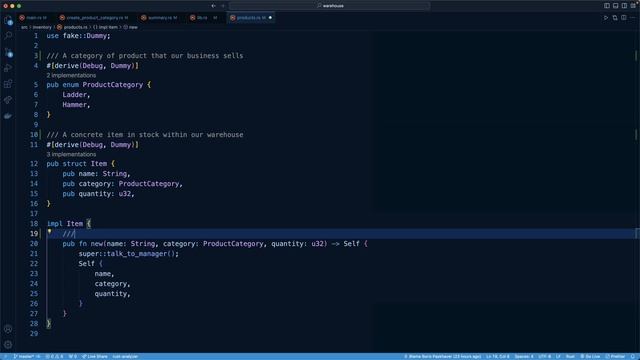Click 'Ladder,' on line 6
Screen dimensions: 640x360
click(76, 95)
